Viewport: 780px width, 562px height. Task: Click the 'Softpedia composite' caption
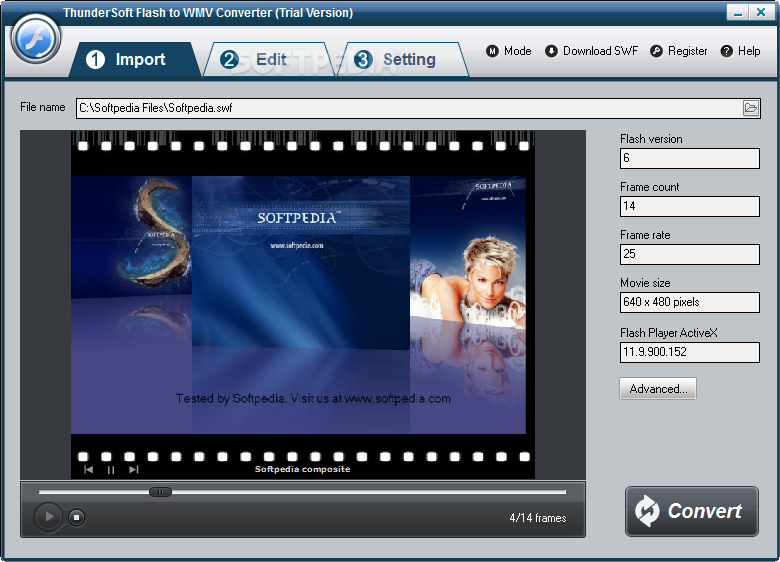pyautogui.click(x=302, y=469)
